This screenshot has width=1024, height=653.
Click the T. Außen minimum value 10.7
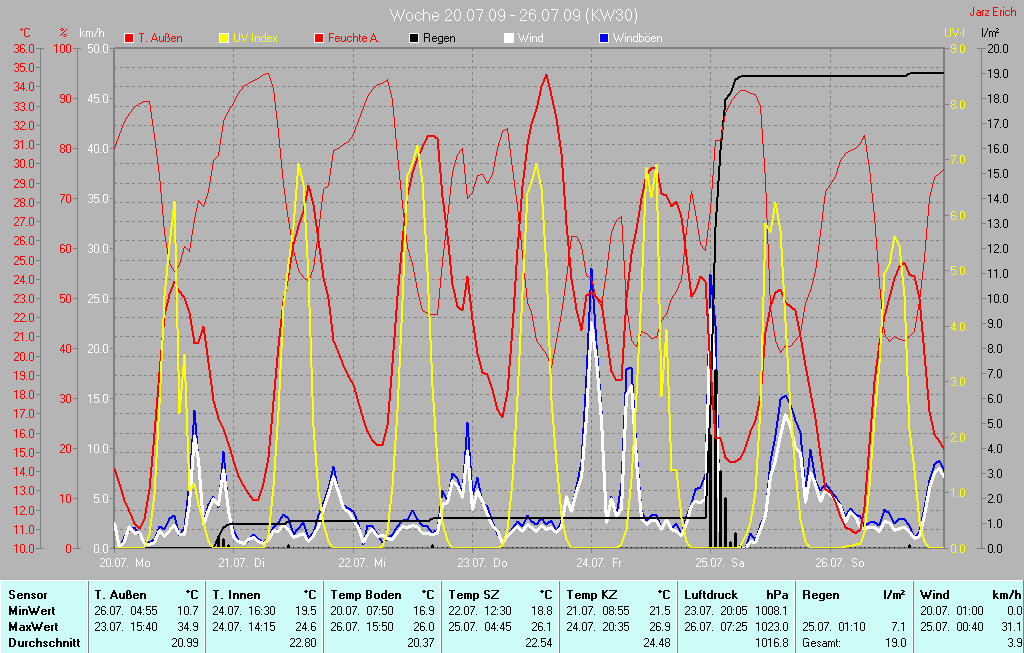(187, 611)
